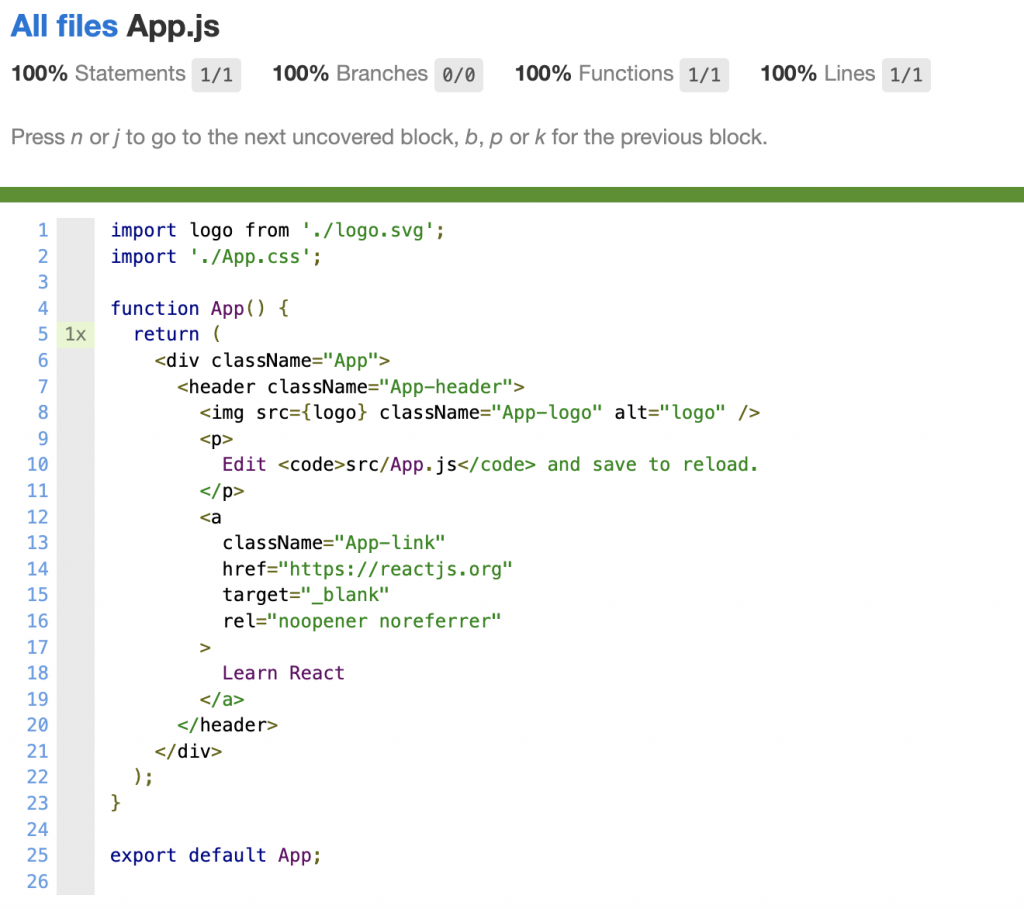Jump to line number 25
The image size is (1024, 909).
[x=37, y=855]
